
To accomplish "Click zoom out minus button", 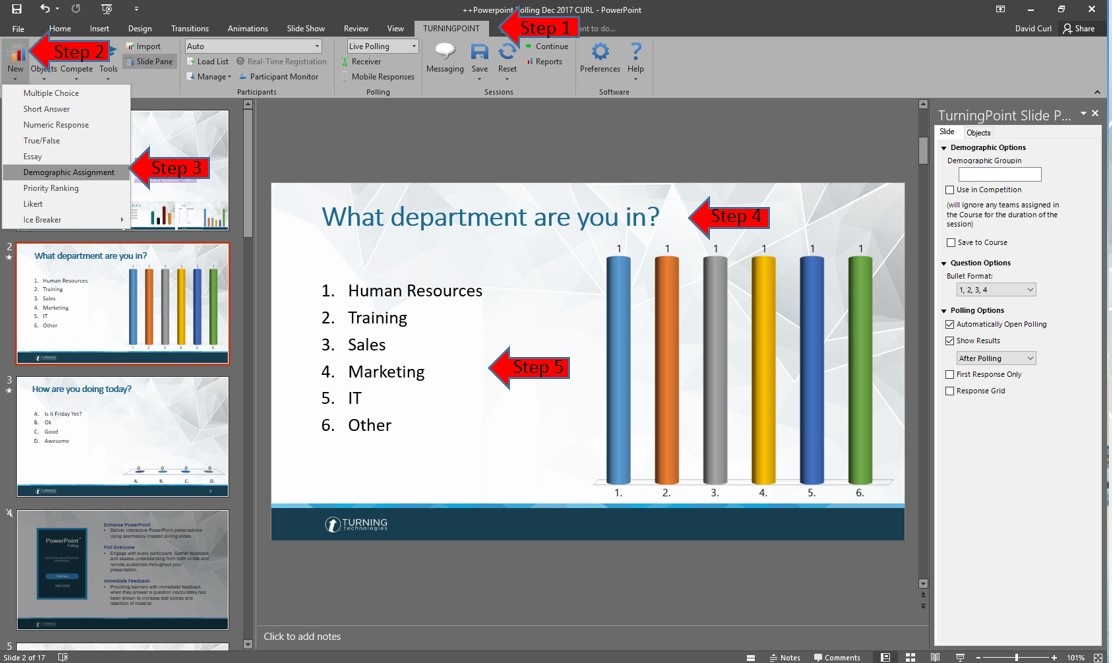I will coord(978,657).
